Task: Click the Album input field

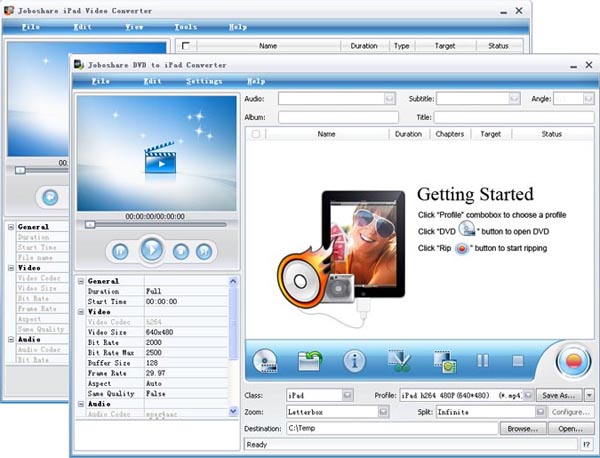Action: [x=338, y=117]
